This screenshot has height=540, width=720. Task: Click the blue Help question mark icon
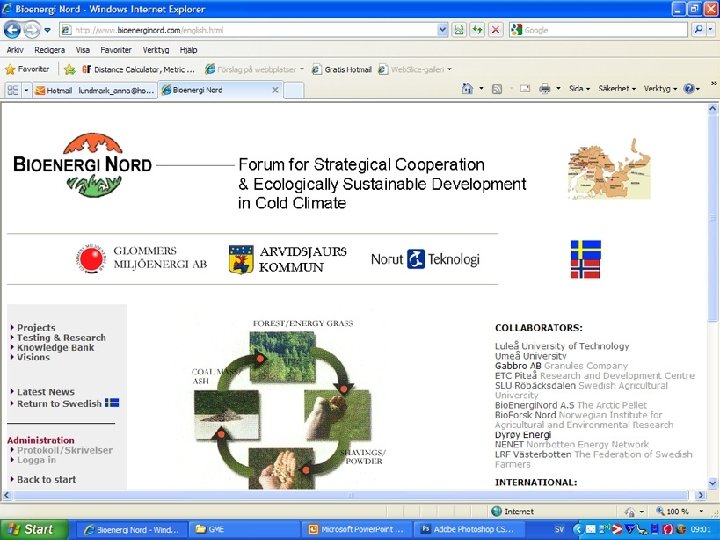[689, 89]
